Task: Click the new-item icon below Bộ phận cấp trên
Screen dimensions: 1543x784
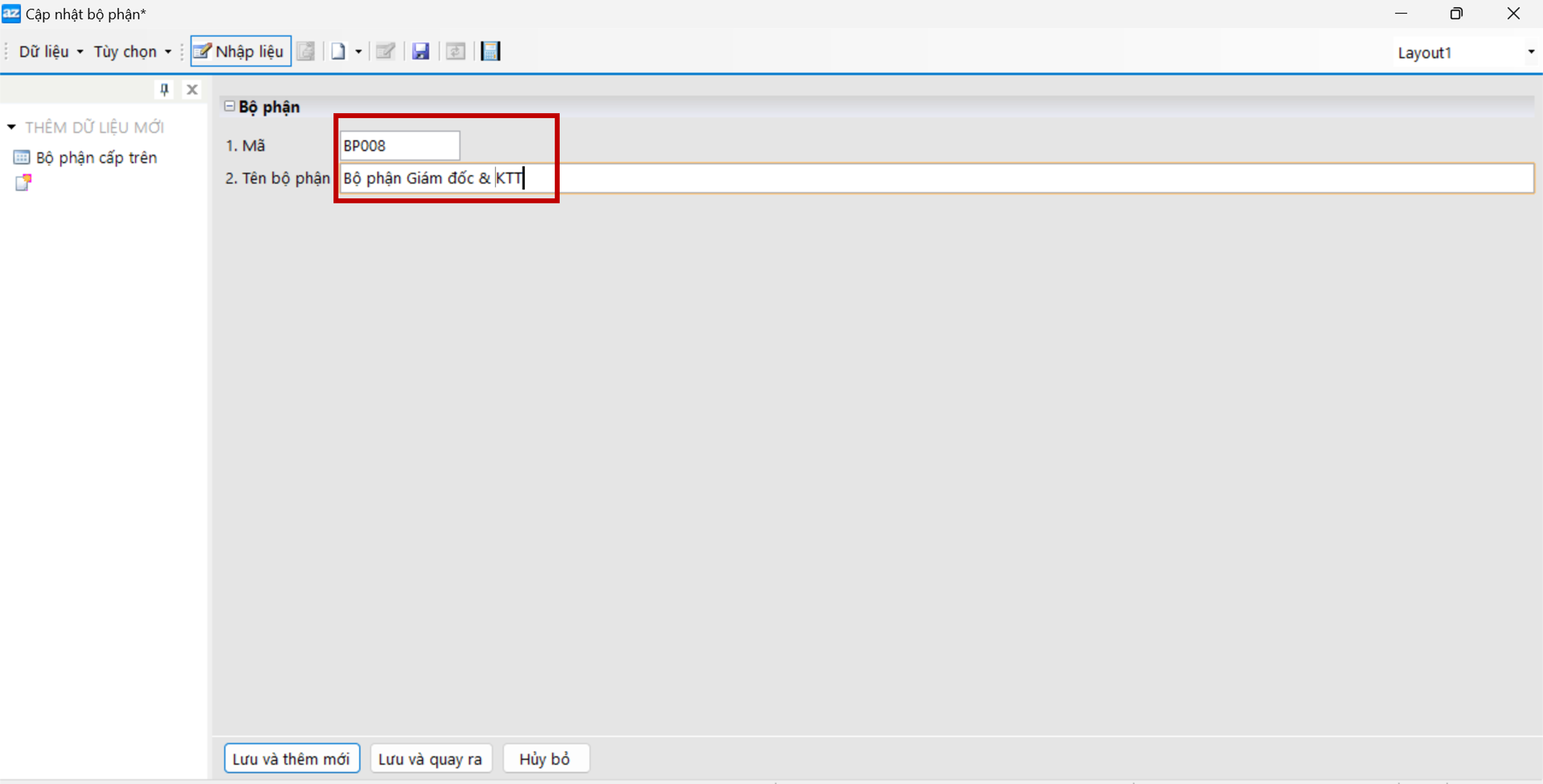Action: (x=23, y=182)
